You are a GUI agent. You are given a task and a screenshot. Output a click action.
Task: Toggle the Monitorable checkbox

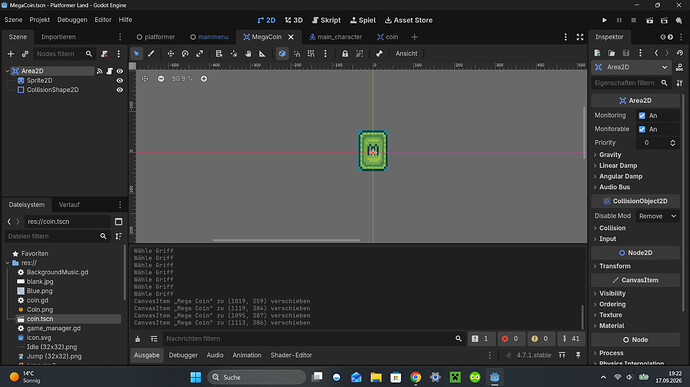pos(642,129)
